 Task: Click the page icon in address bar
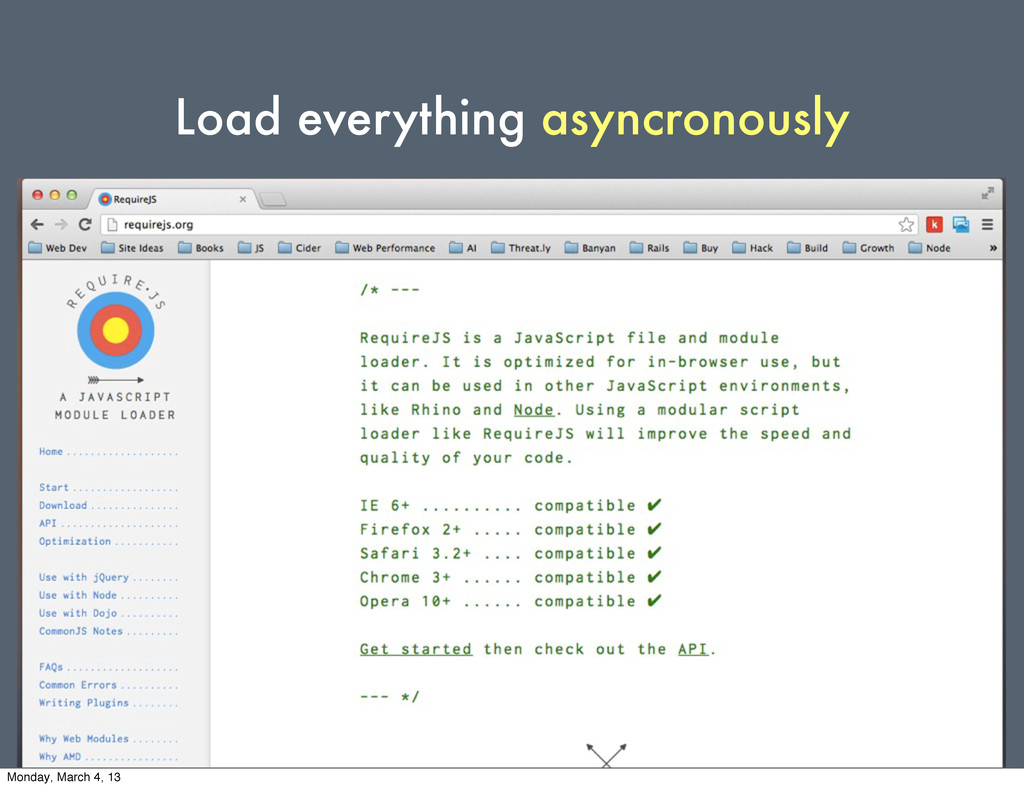tap(112, 225)
